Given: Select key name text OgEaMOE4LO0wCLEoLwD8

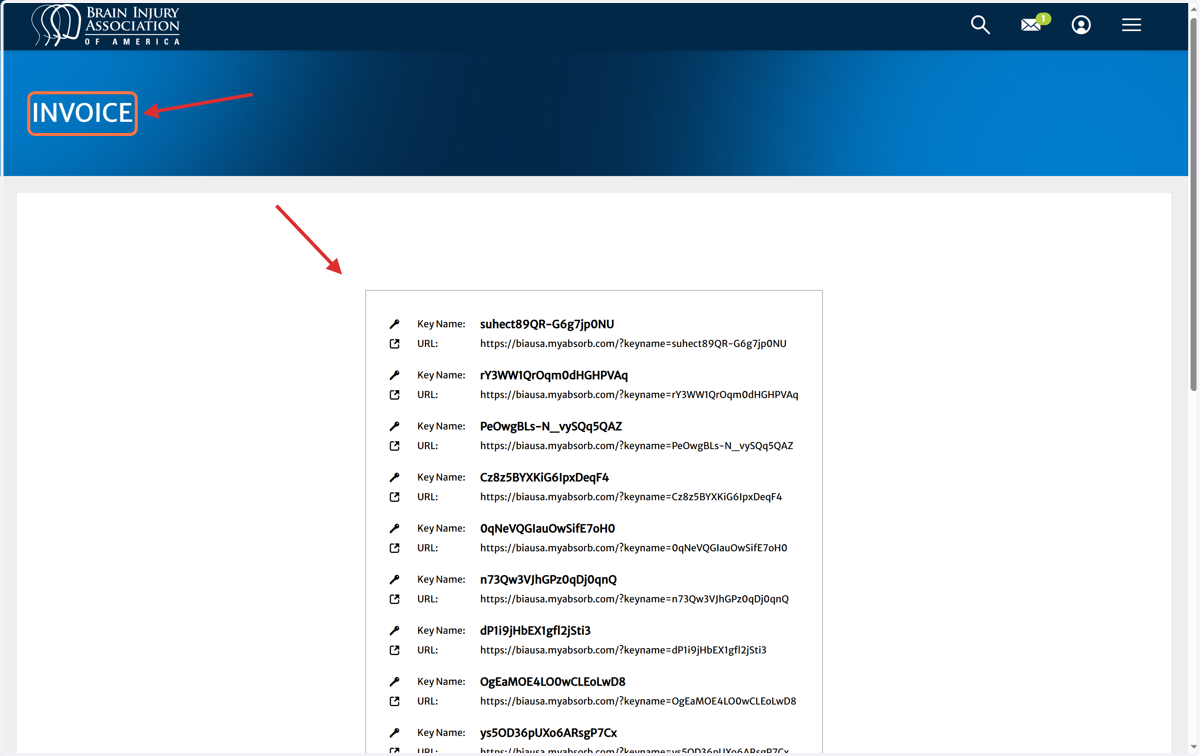Looking at the screenshot, I should point(552,681).
